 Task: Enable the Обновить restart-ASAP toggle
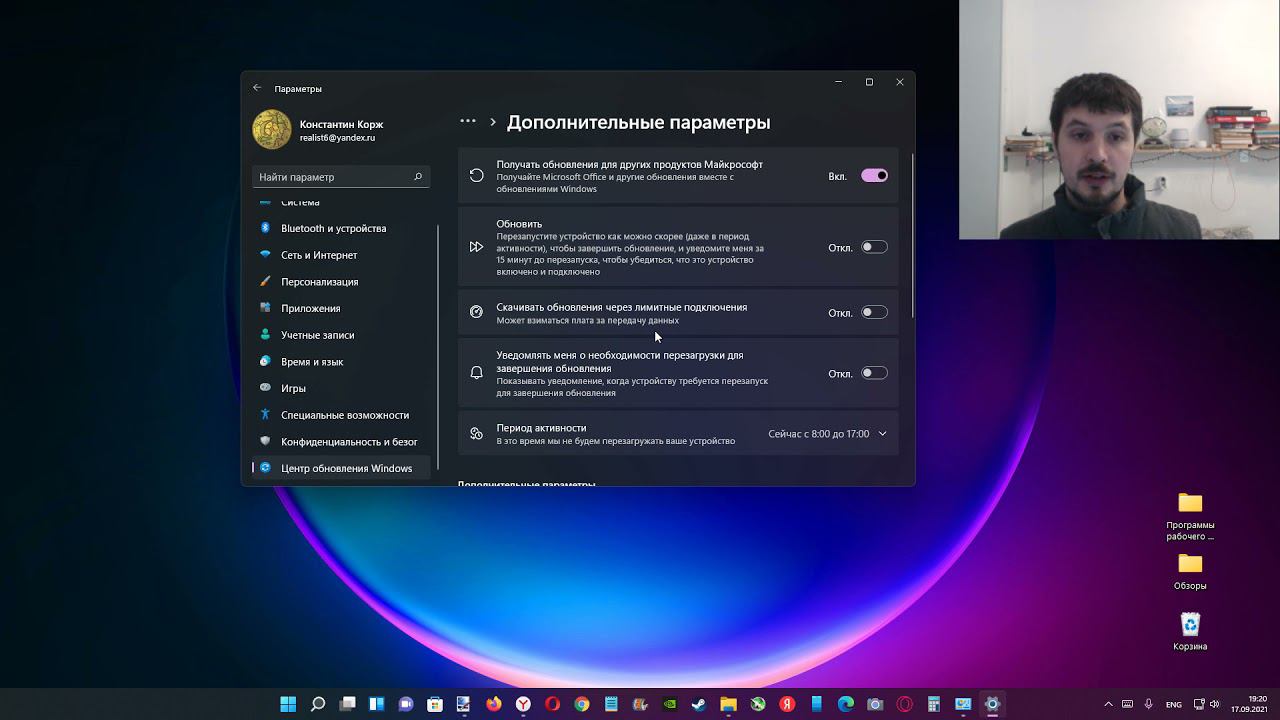[x=874, y=247]
